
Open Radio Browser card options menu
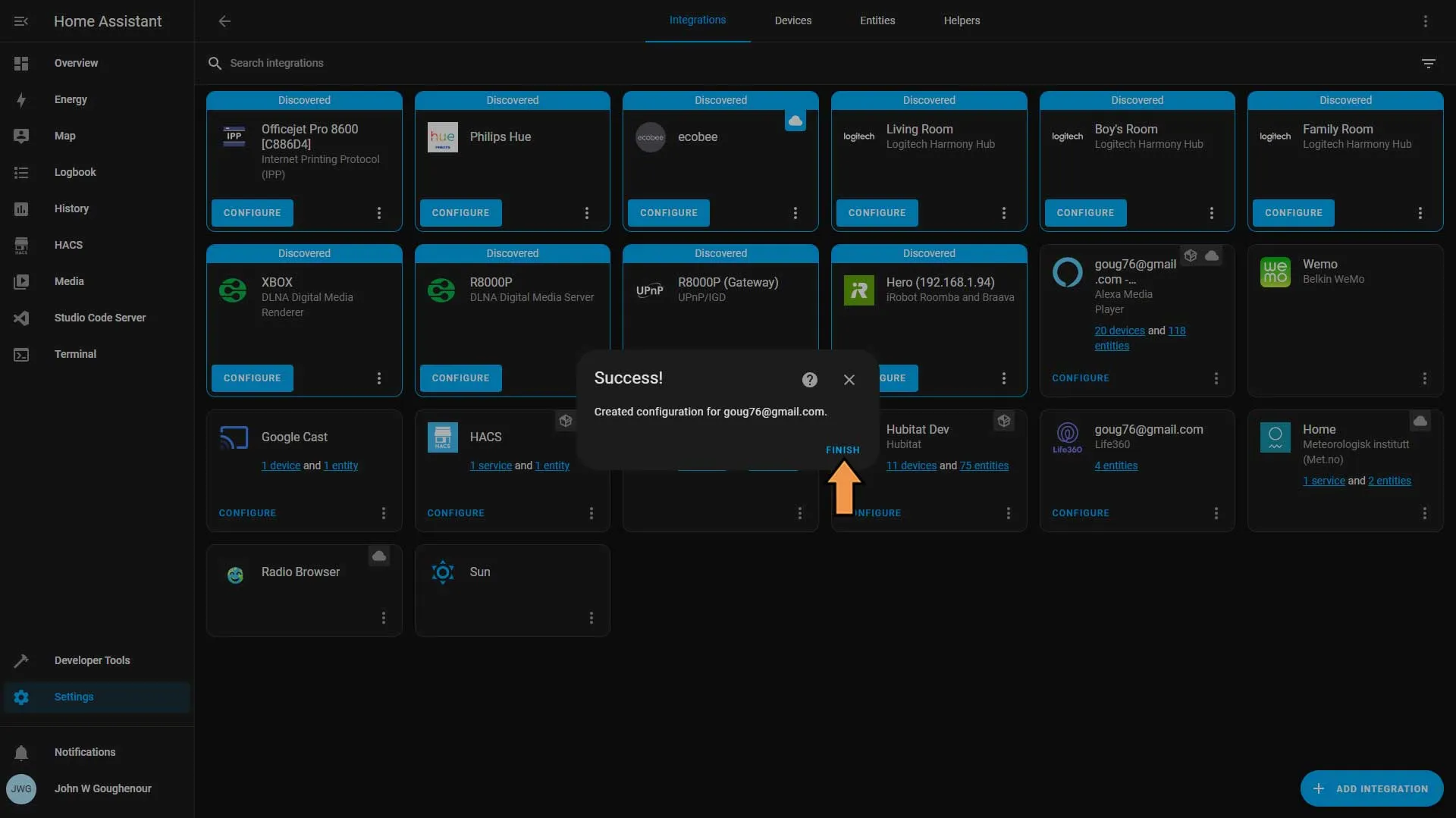[384, 619]
